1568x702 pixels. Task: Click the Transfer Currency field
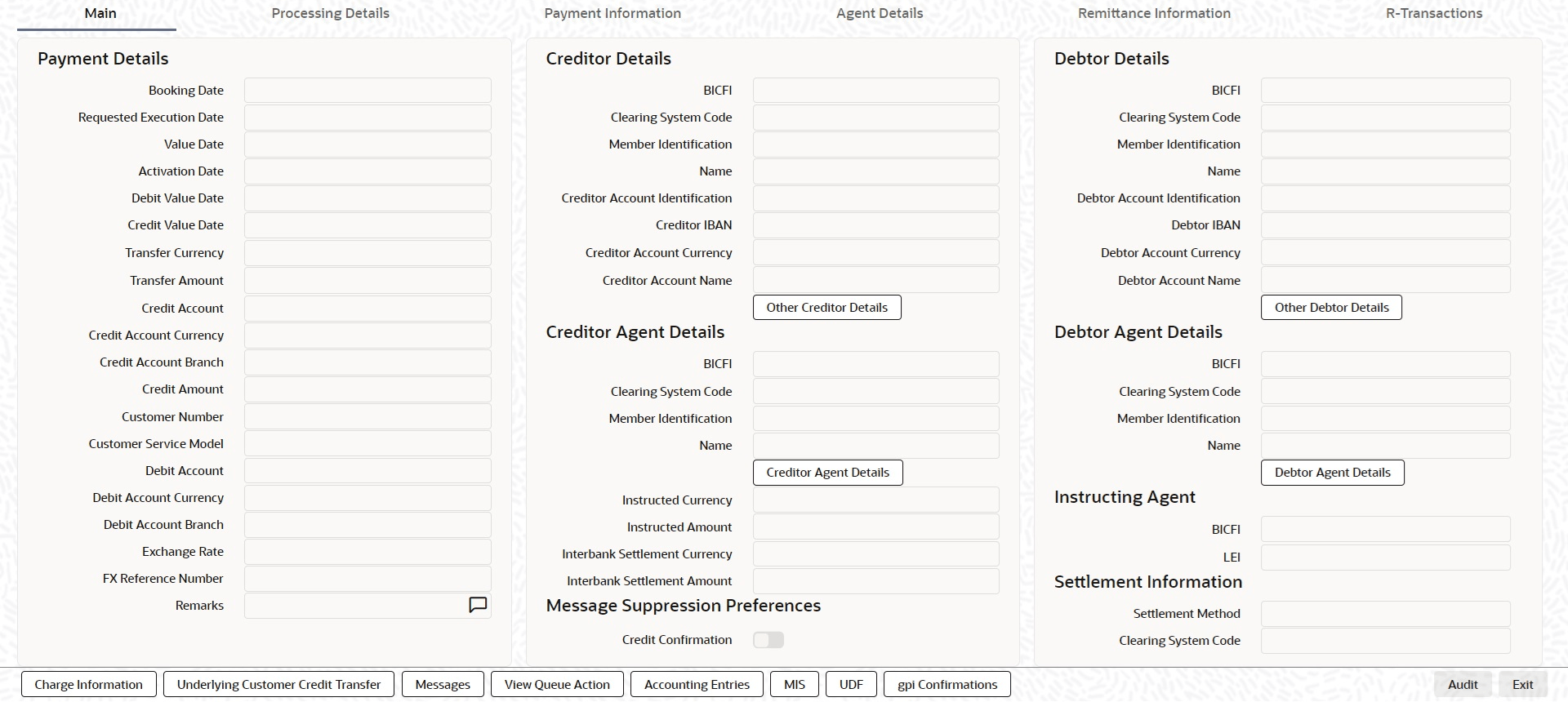coord(367,253)
